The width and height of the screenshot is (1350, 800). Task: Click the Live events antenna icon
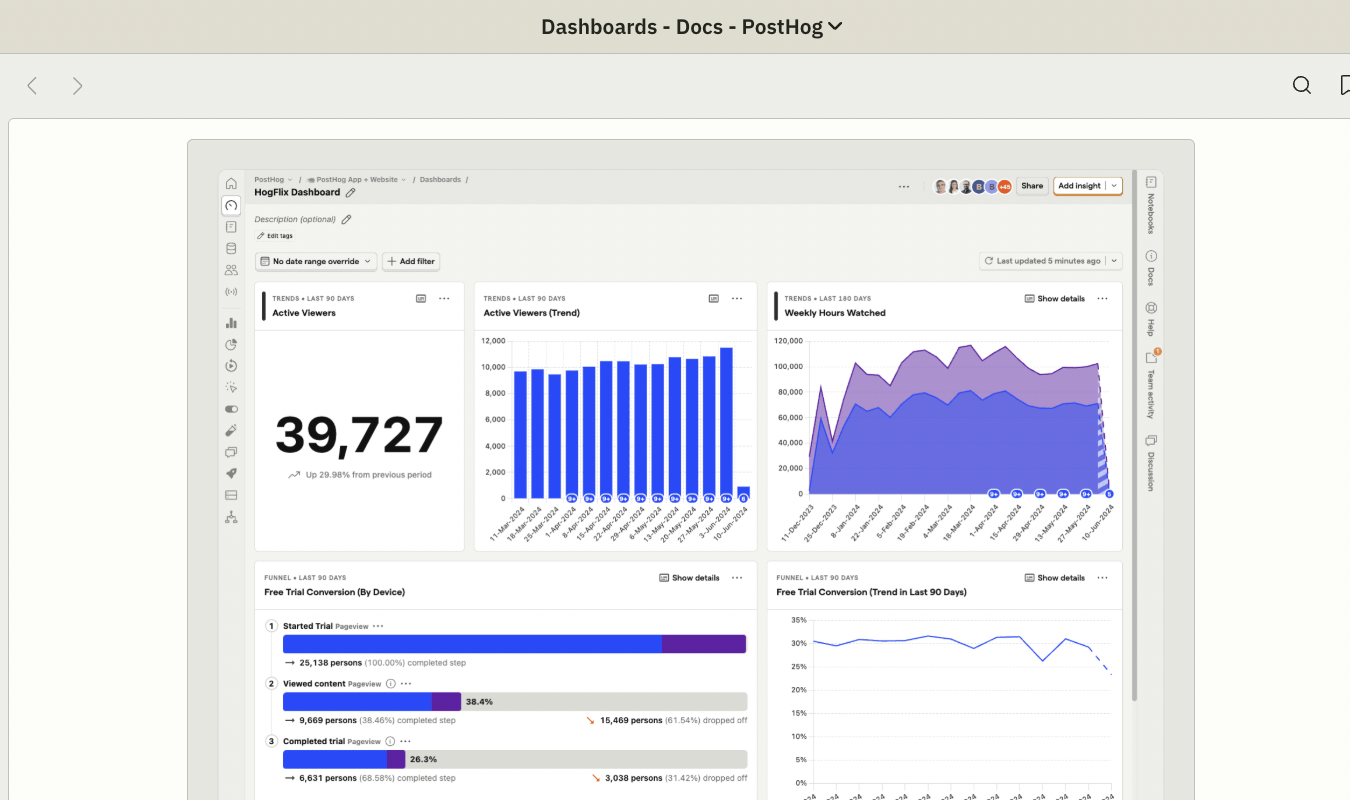point(231,291)
